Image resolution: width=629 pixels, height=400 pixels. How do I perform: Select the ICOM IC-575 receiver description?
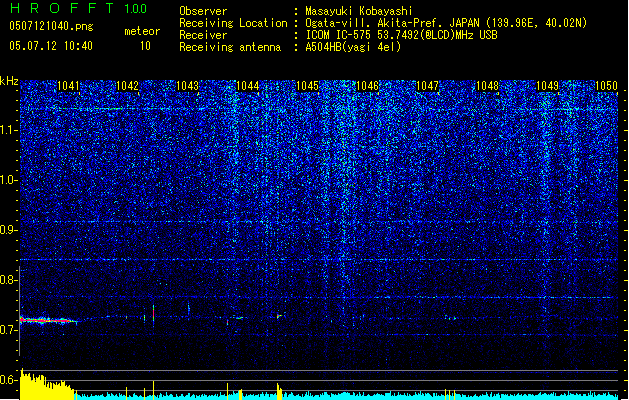pos(402,35)
